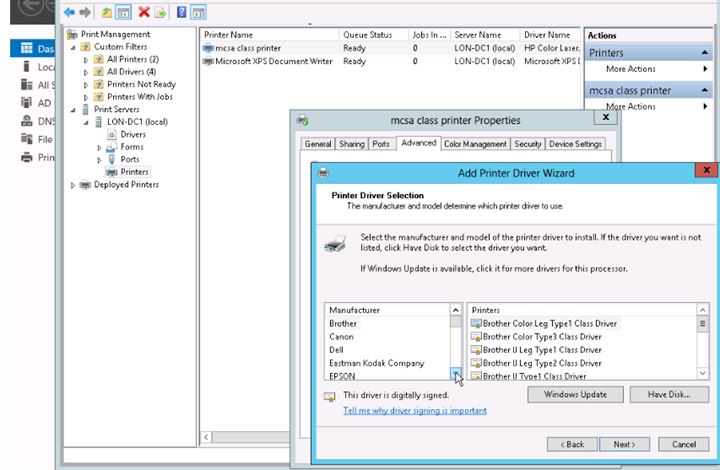Select the Drivers node under LON-DC1
The width and height of the screenshot is (720, 470).
(x=132, y=134)
